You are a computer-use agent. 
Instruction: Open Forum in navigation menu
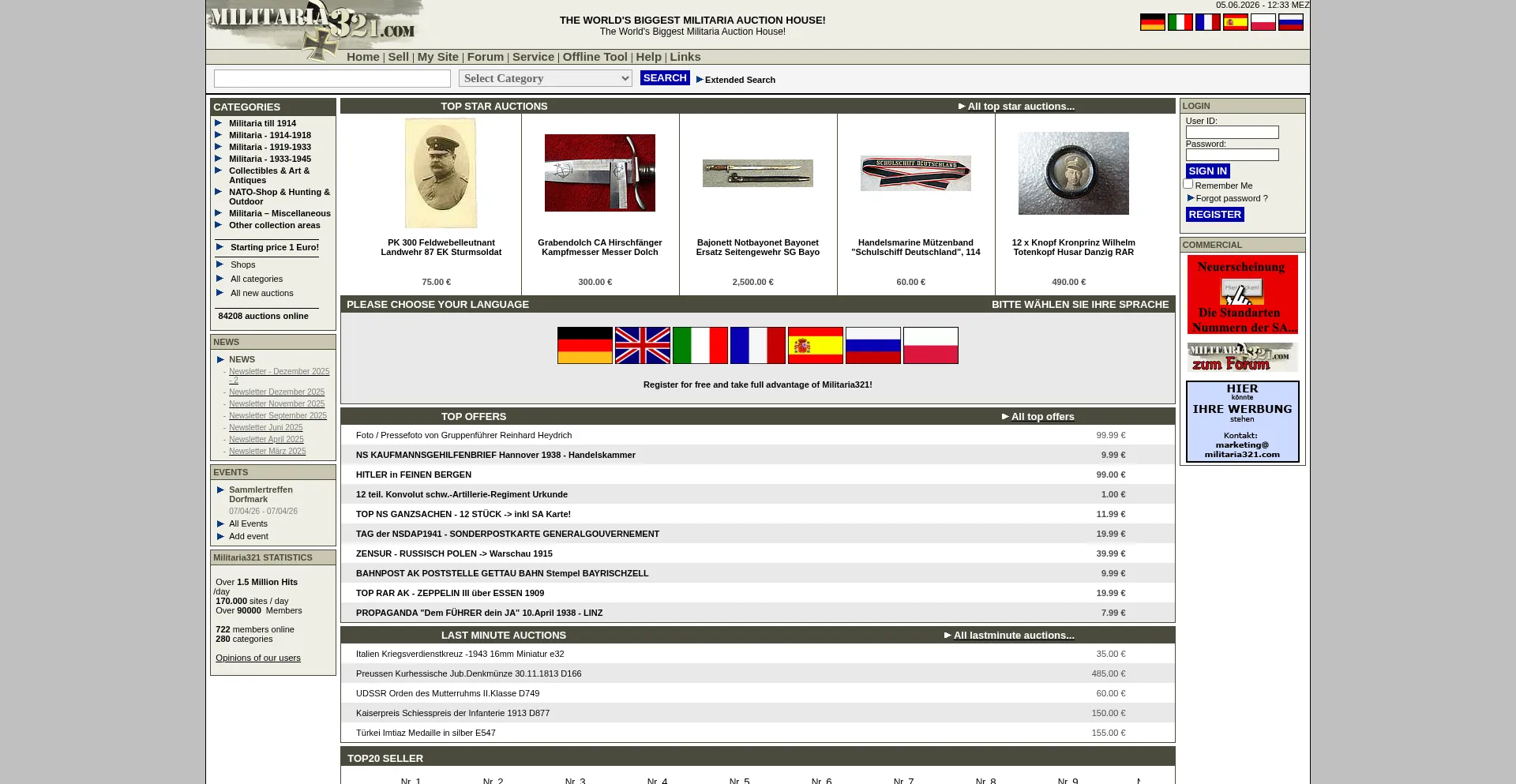[485, 57]
